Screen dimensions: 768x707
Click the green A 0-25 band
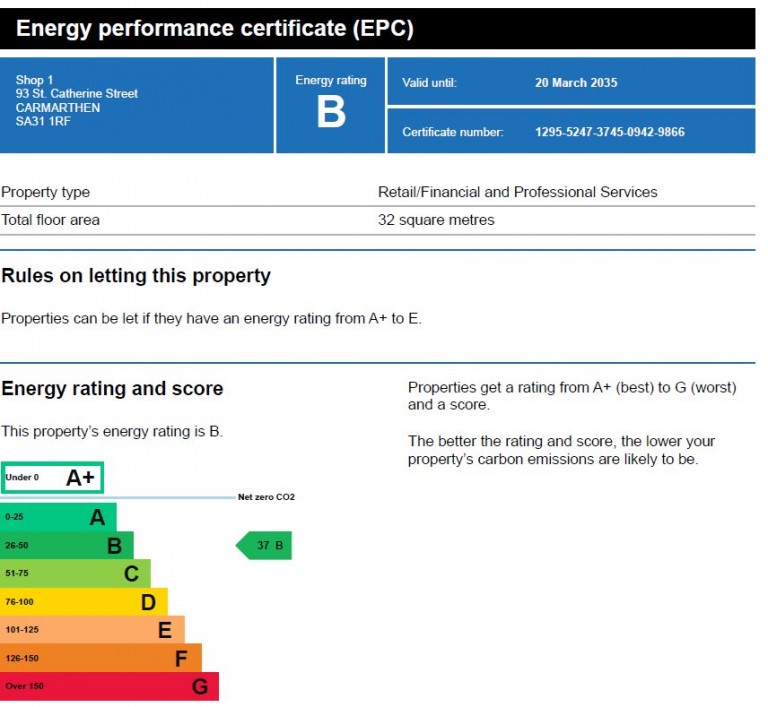click(x=59, y=517)
